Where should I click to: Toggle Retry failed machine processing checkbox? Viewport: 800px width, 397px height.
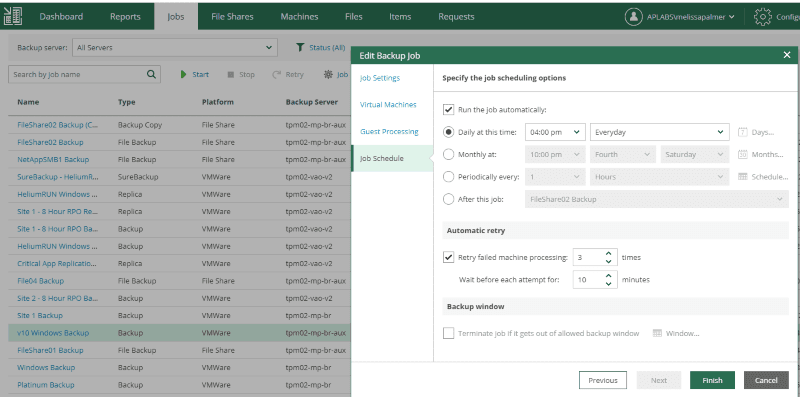[448, 257]
